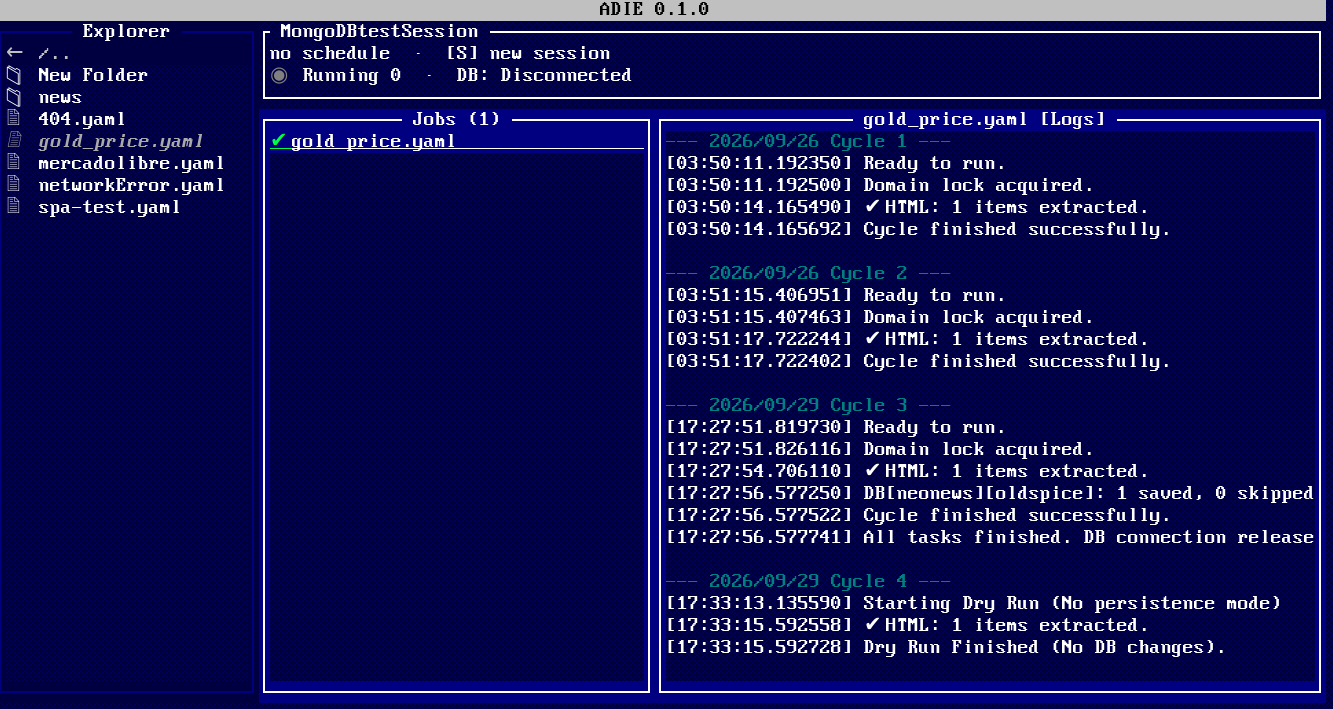Image resolution: width=1333 pixels, height=709 pixels.
Task: Select gold_price.yaml in the Explorer list
Action: click(121, 141)
